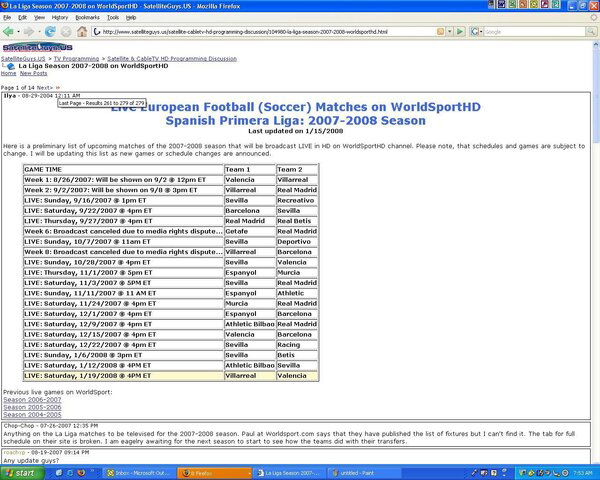Click the green Go arrow button
The height and width of the screenshot is (480, 600).
click(x=460, y=32)
